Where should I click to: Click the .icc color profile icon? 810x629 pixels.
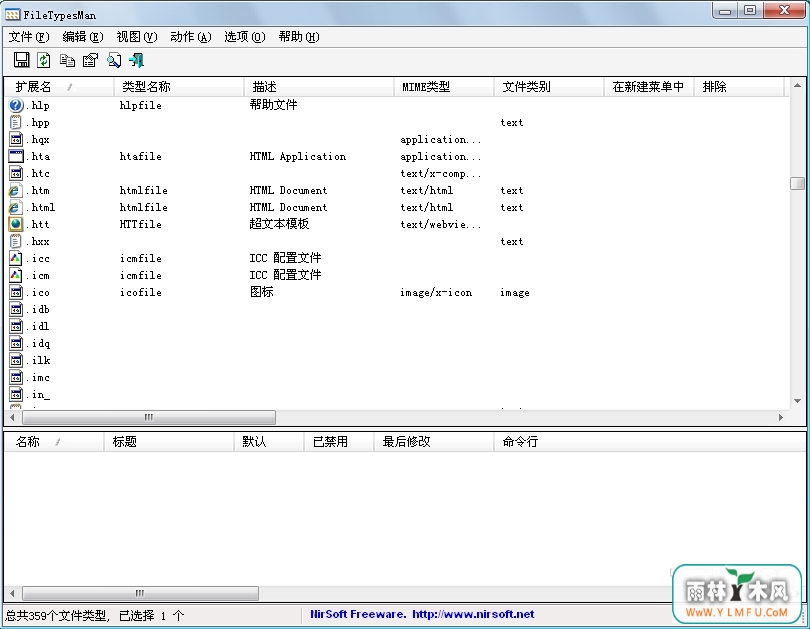tap(16, 258)
